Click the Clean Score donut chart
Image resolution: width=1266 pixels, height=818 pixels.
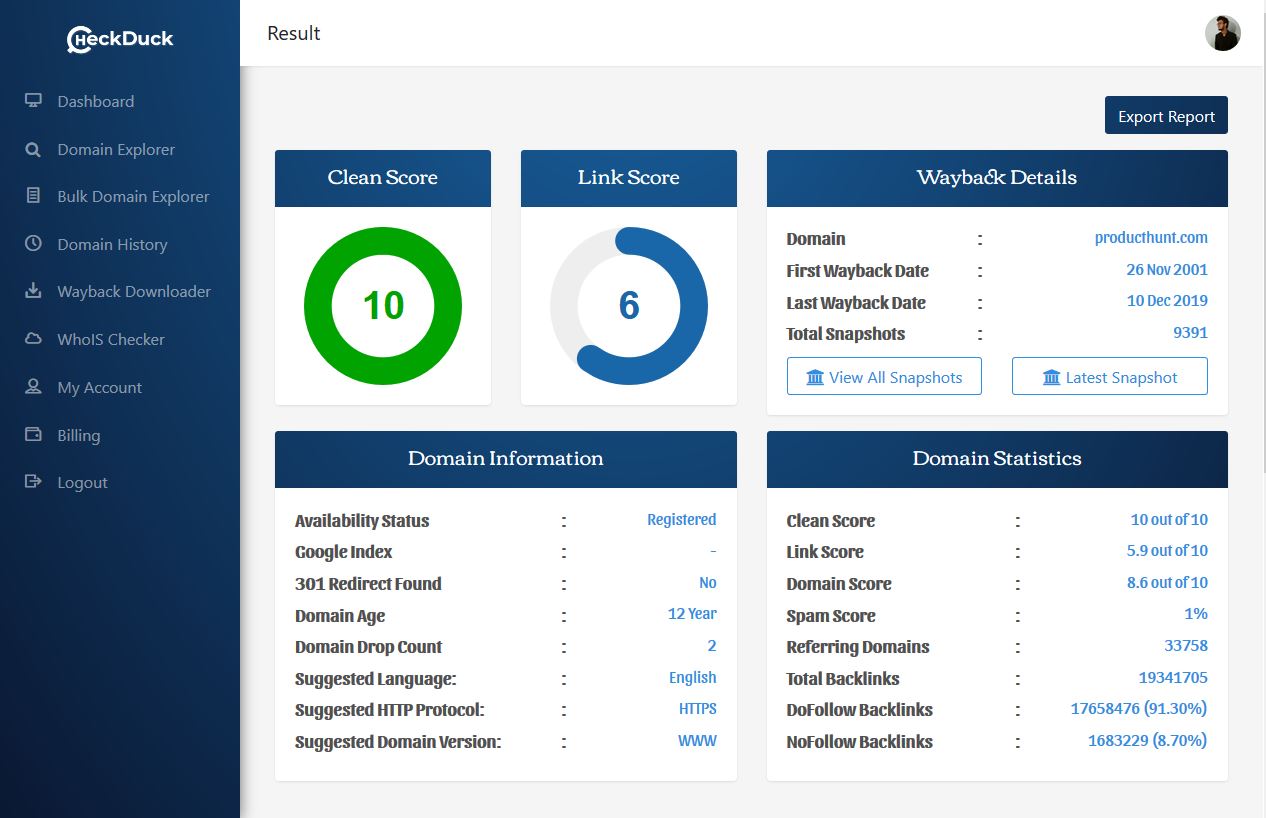[x=382, y=306]
